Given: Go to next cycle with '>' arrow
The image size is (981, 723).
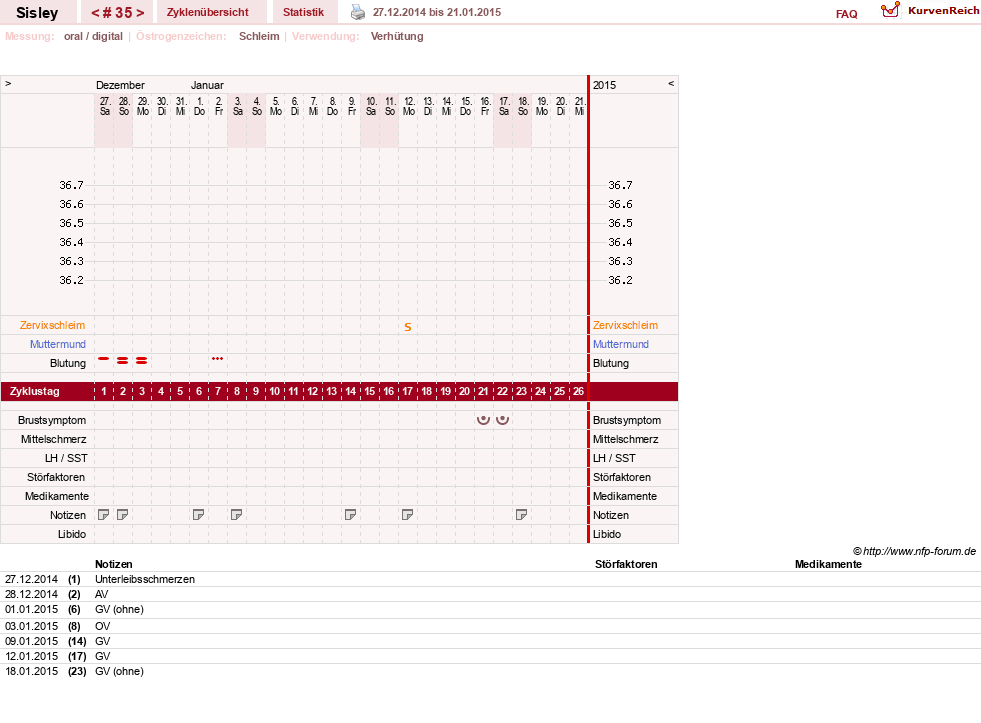Looking at the screenshot, I should (x=140, y=13).
